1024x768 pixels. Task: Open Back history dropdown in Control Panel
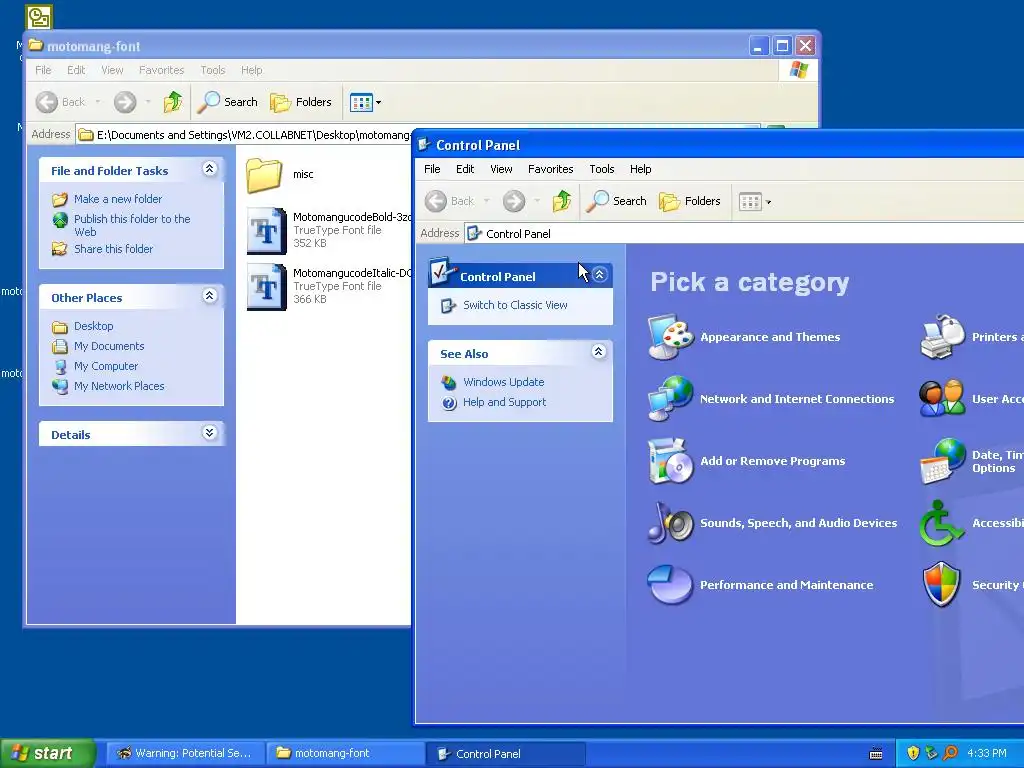pyautogui.click(x=487, y=201)
